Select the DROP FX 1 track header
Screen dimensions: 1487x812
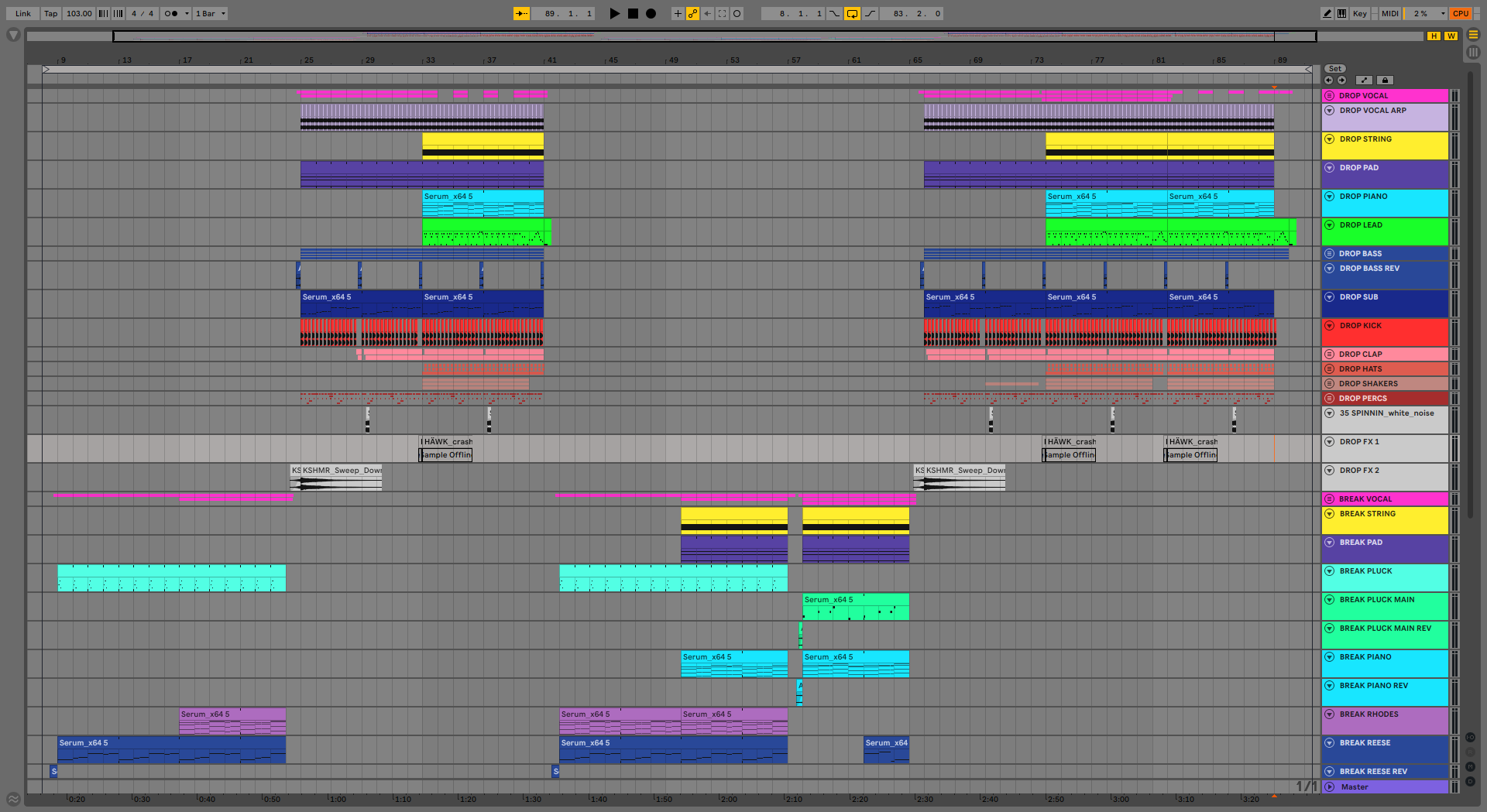point(1385,448)
